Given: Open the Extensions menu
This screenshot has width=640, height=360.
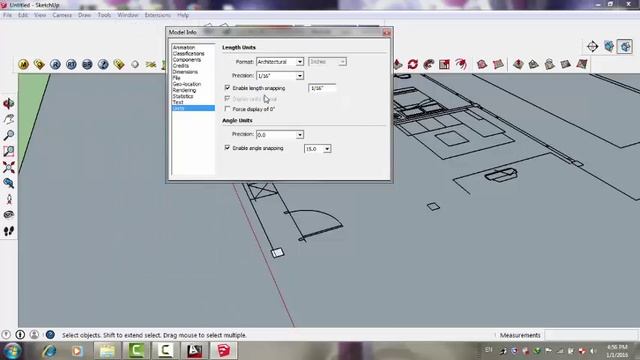Looking at the screenshot, I should coord(158,15).
